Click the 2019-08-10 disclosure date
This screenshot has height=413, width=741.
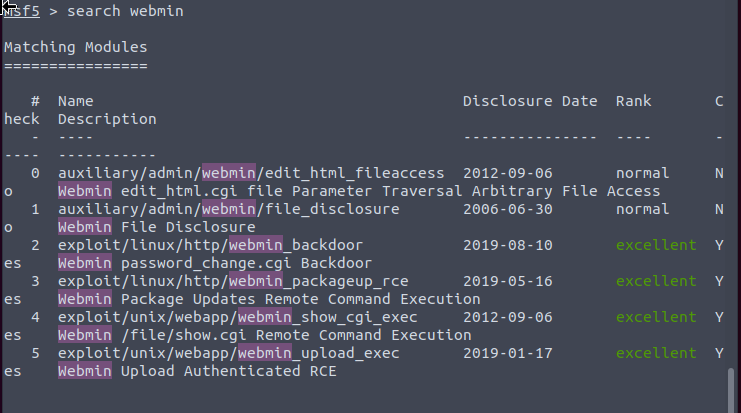(508, 245)
